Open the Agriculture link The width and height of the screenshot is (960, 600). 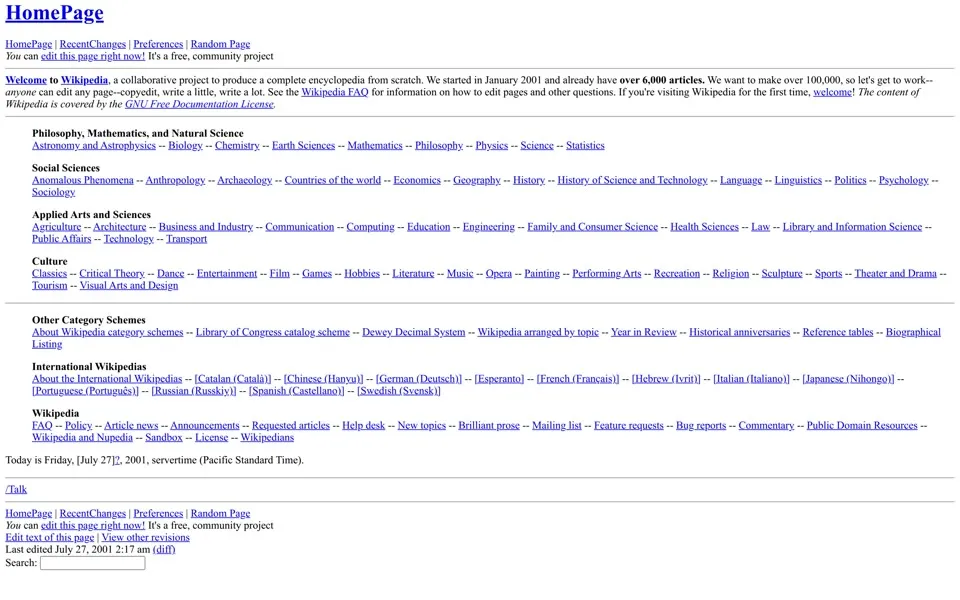(56, 227)
